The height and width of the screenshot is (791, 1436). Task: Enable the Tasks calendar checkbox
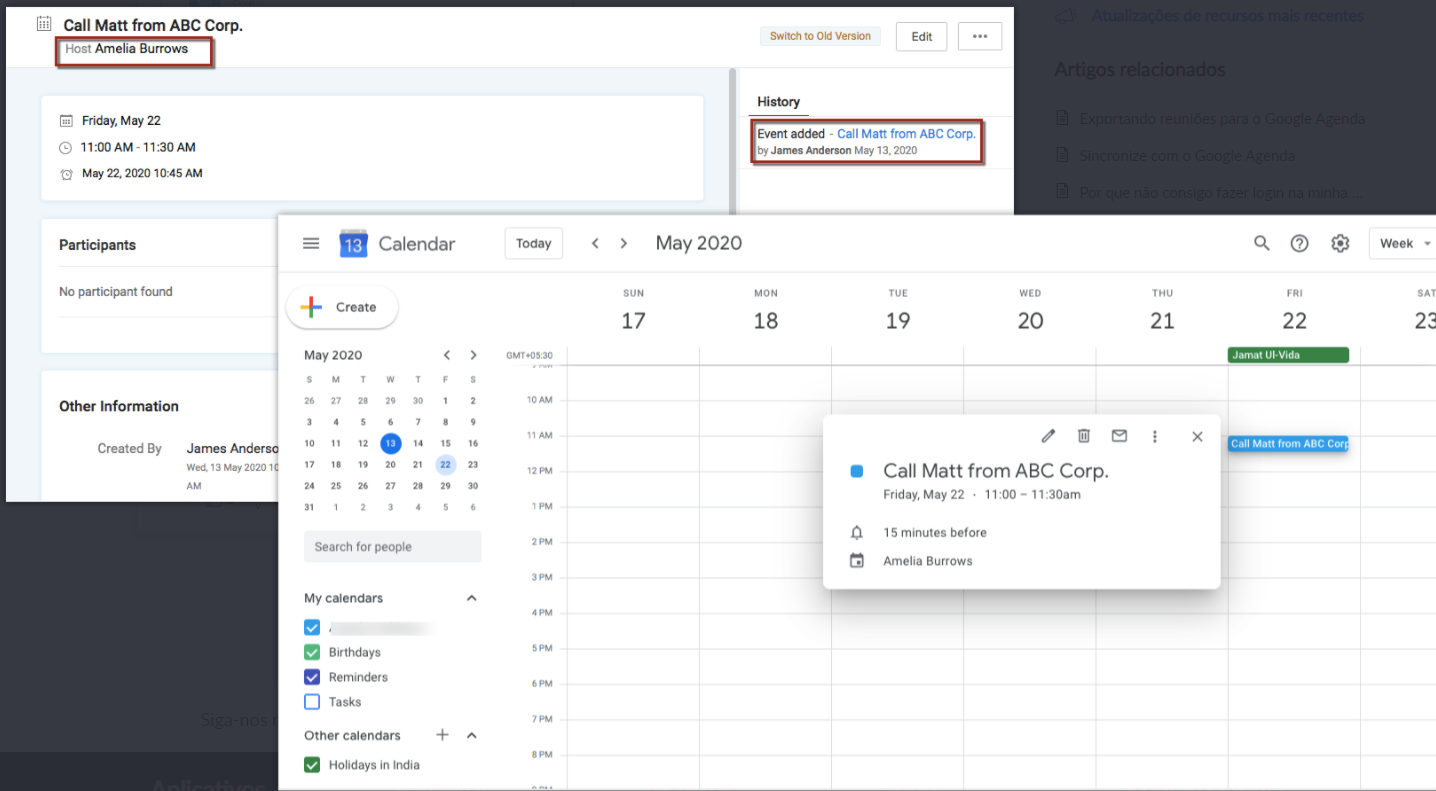click(312, 702)
